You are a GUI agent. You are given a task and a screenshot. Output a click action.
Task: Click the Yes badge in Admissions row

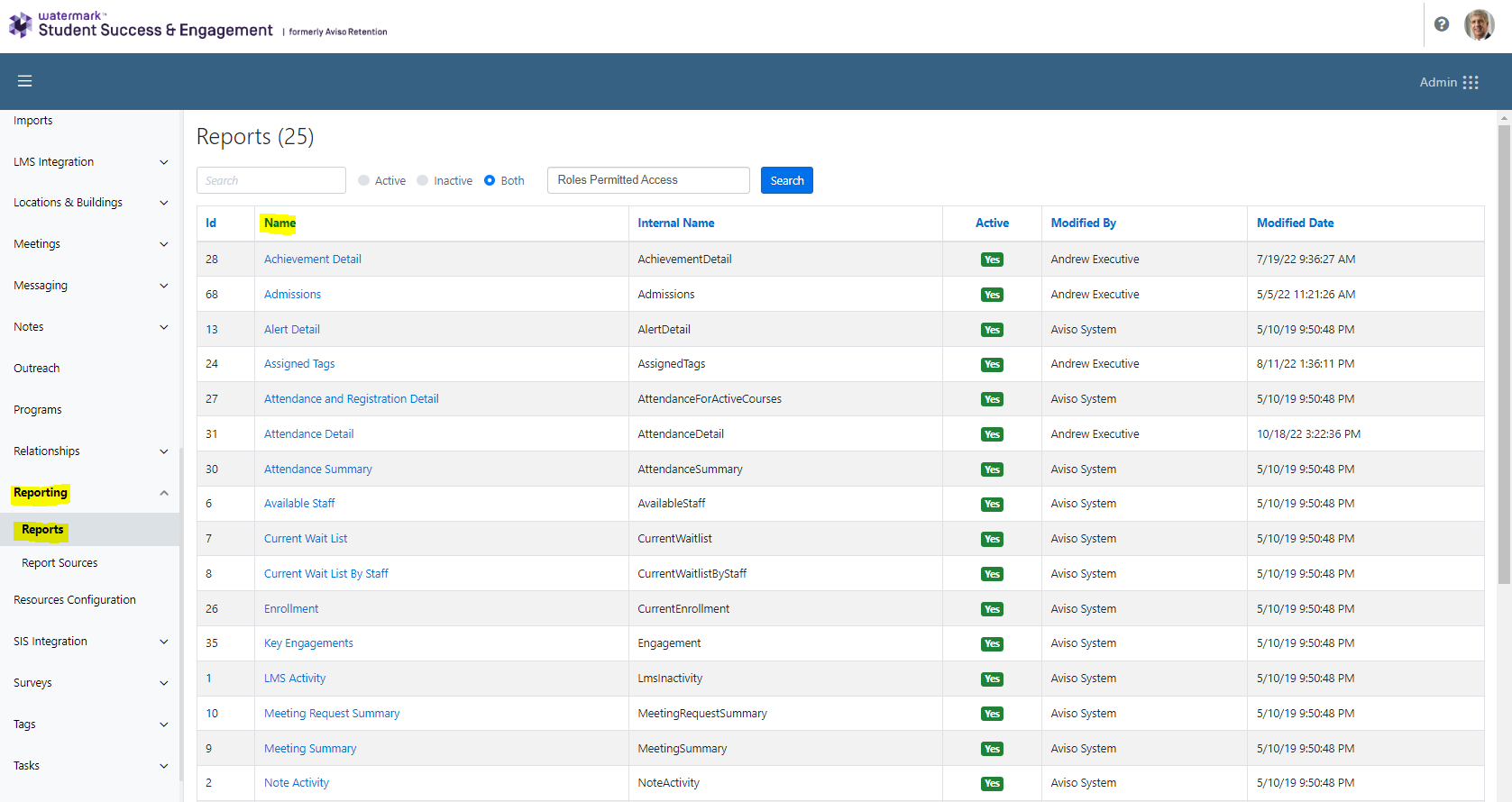(x=992, y=295)
